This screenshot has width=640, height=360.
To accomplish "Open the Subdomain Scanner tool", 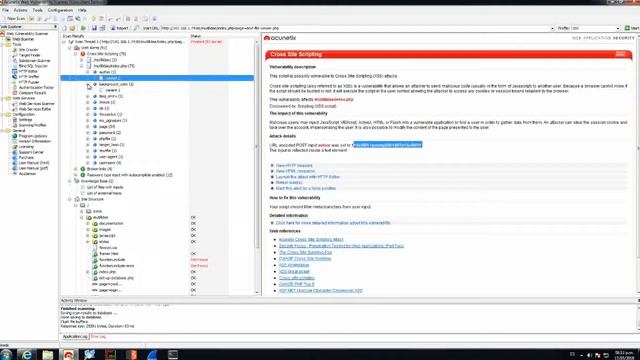I will (34, 60).
